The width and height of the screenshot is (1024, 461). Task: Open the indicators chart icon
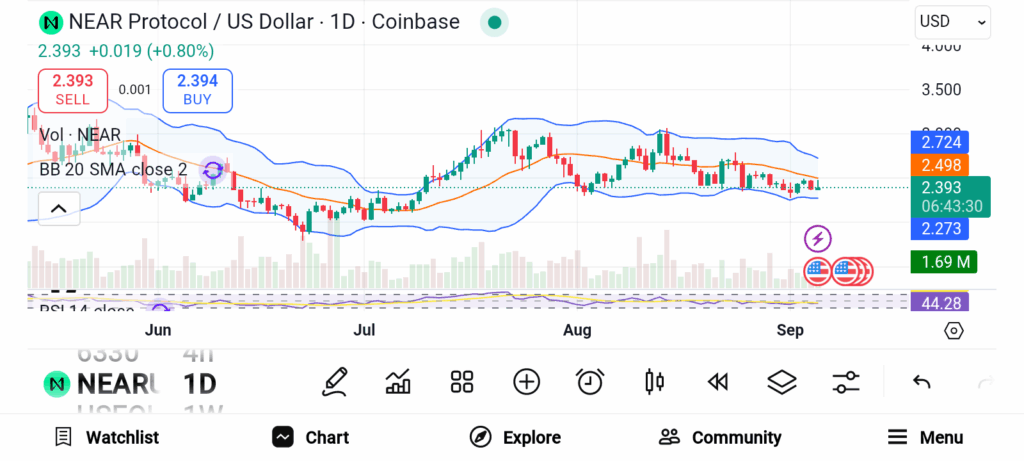click(x=398, y=382)
